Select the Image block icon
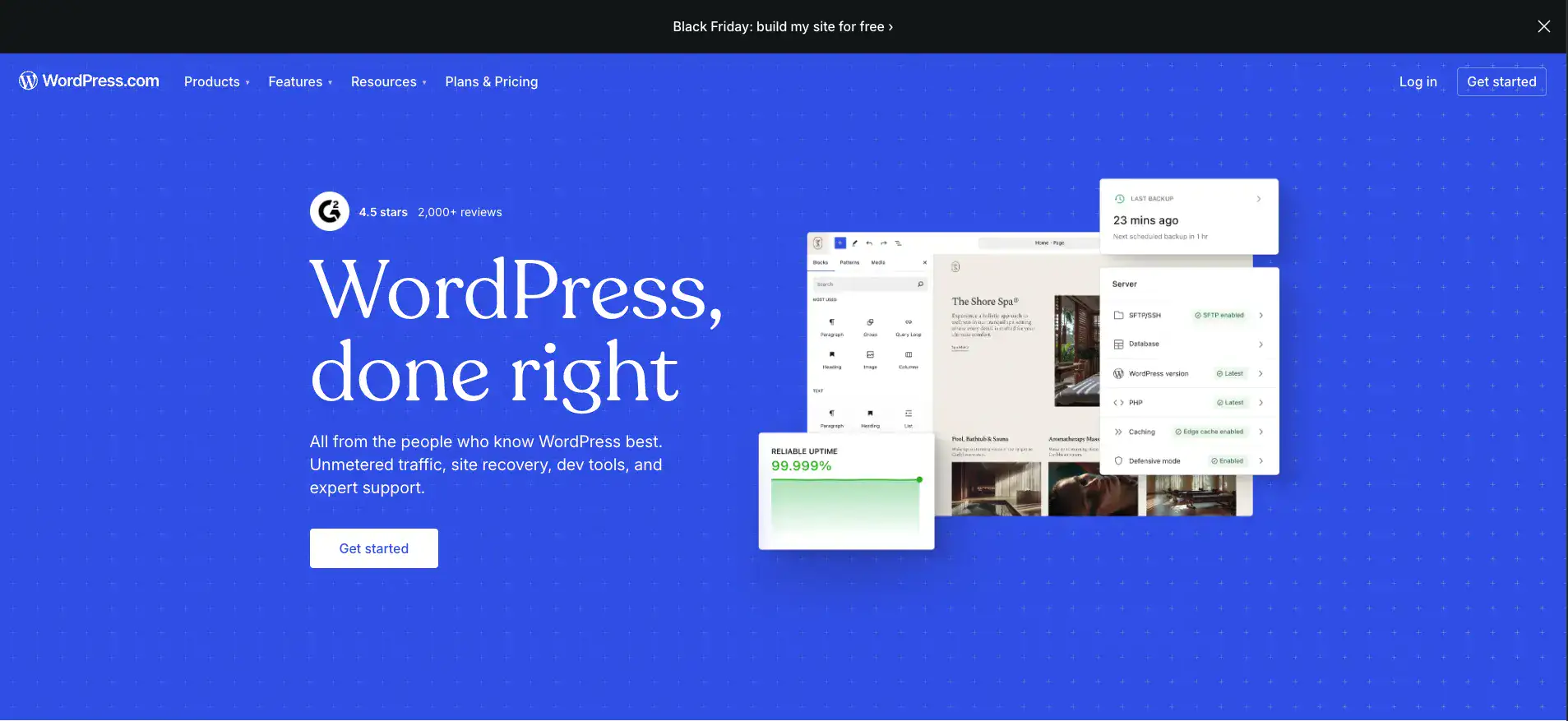Image resolution: width=1568 pixels, height=721 pixels. pos(870,354)
